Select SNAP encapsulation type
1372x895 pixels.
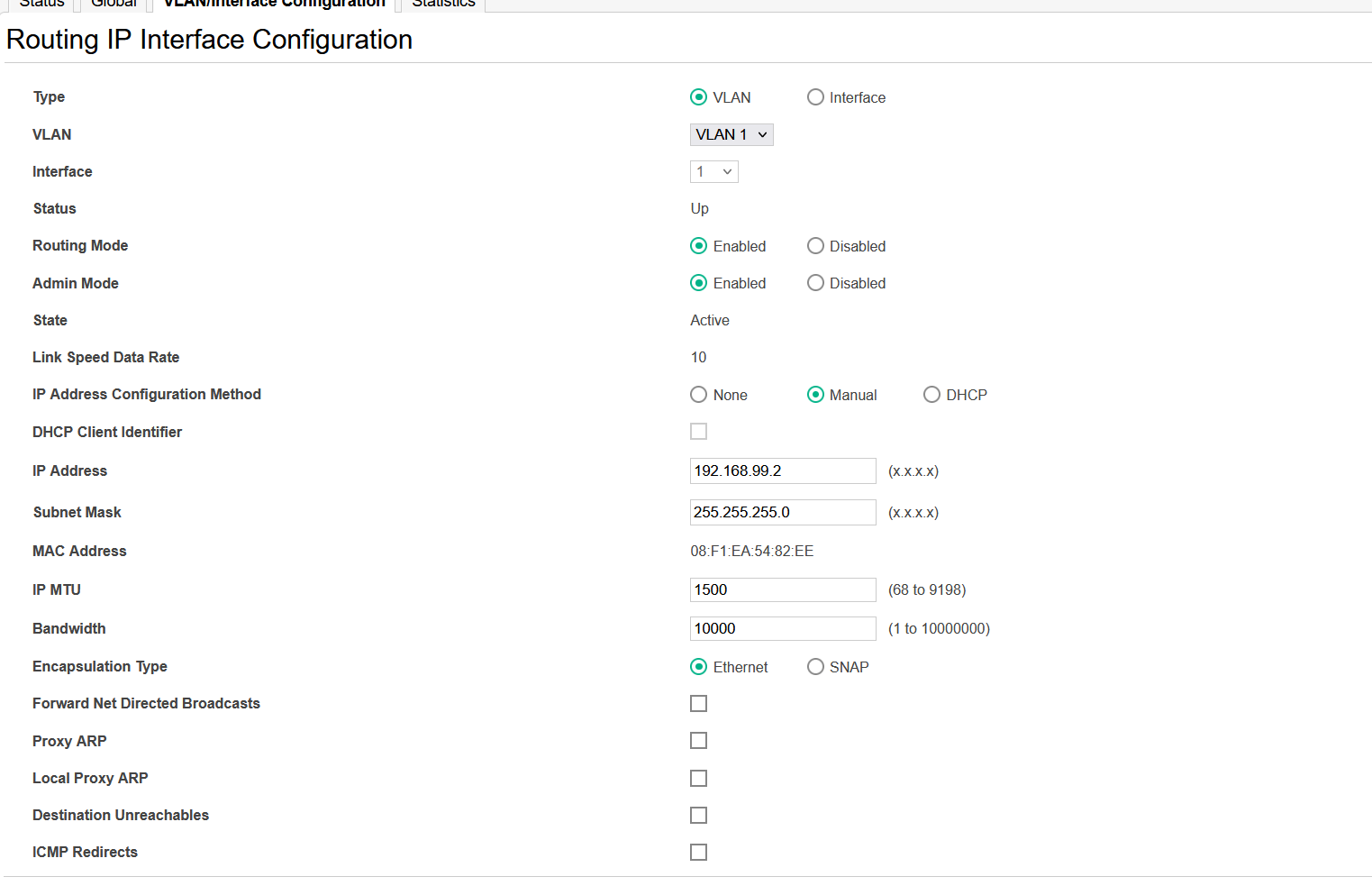pos(815,667)
